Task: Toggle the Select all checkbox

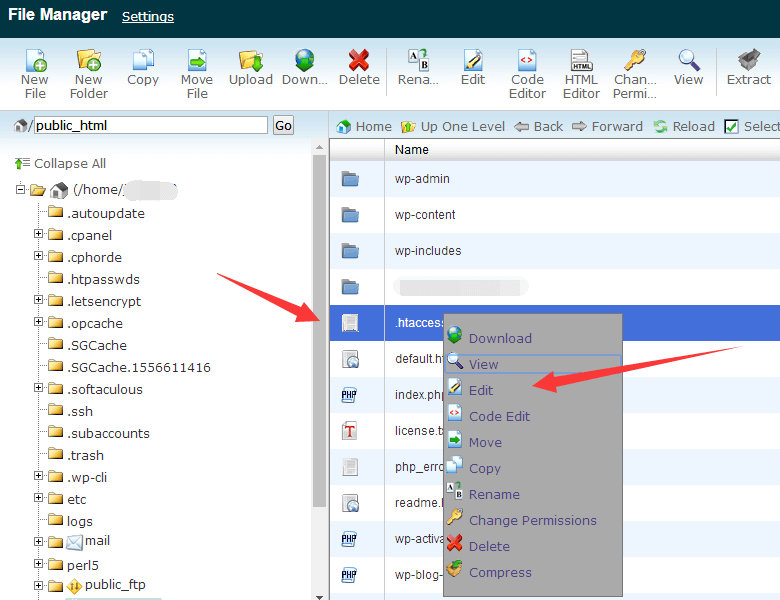Action: [731, 126]
